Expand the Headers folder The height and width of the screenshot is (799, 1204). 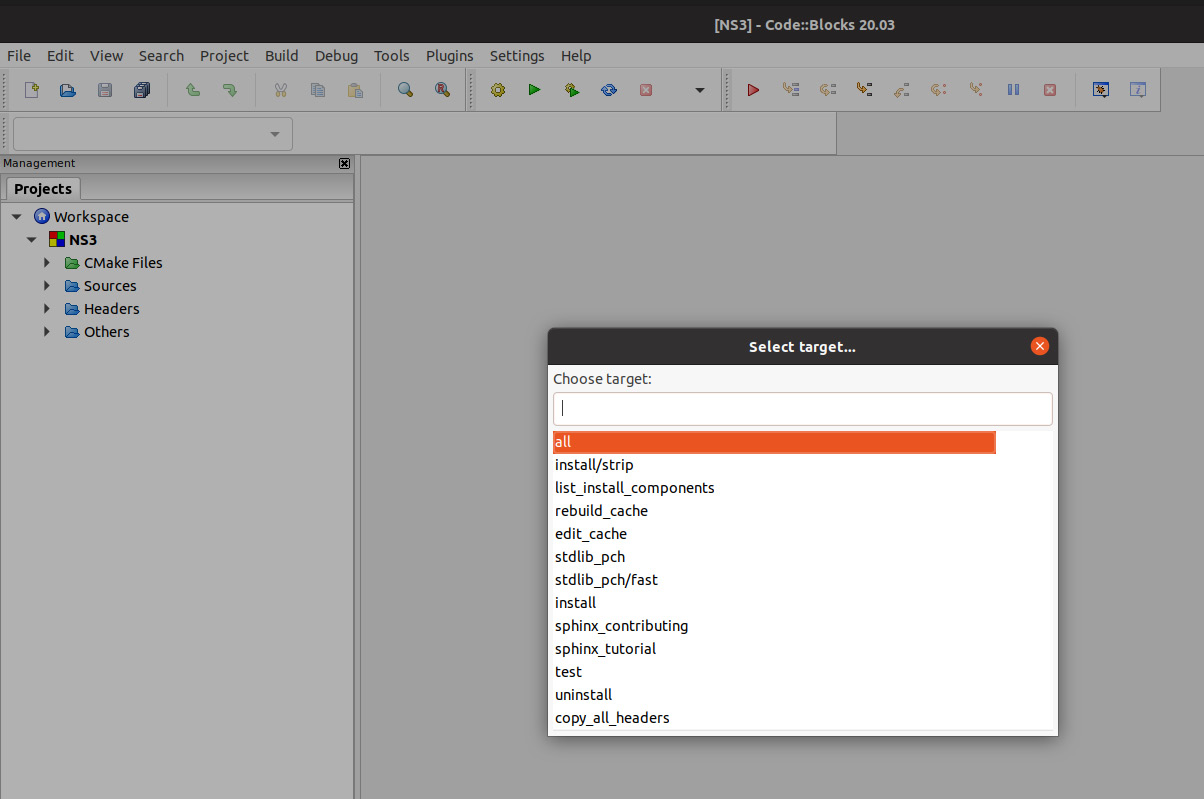(x=47, y=309)
